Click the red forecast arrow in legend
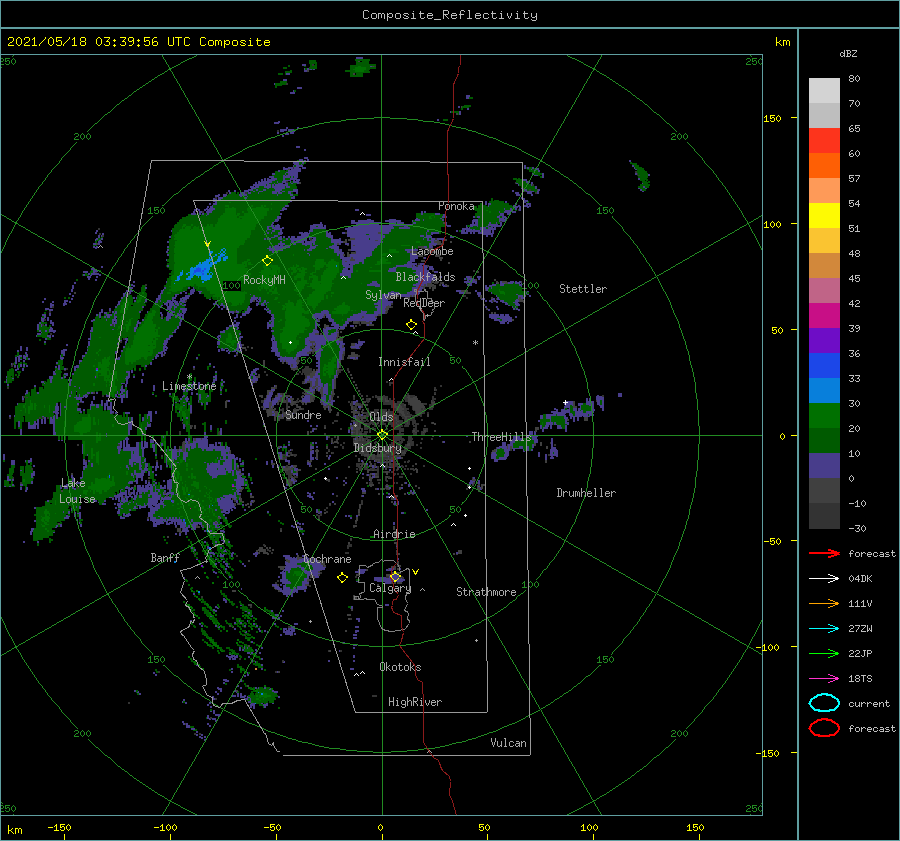 click(x=824, y=553)
